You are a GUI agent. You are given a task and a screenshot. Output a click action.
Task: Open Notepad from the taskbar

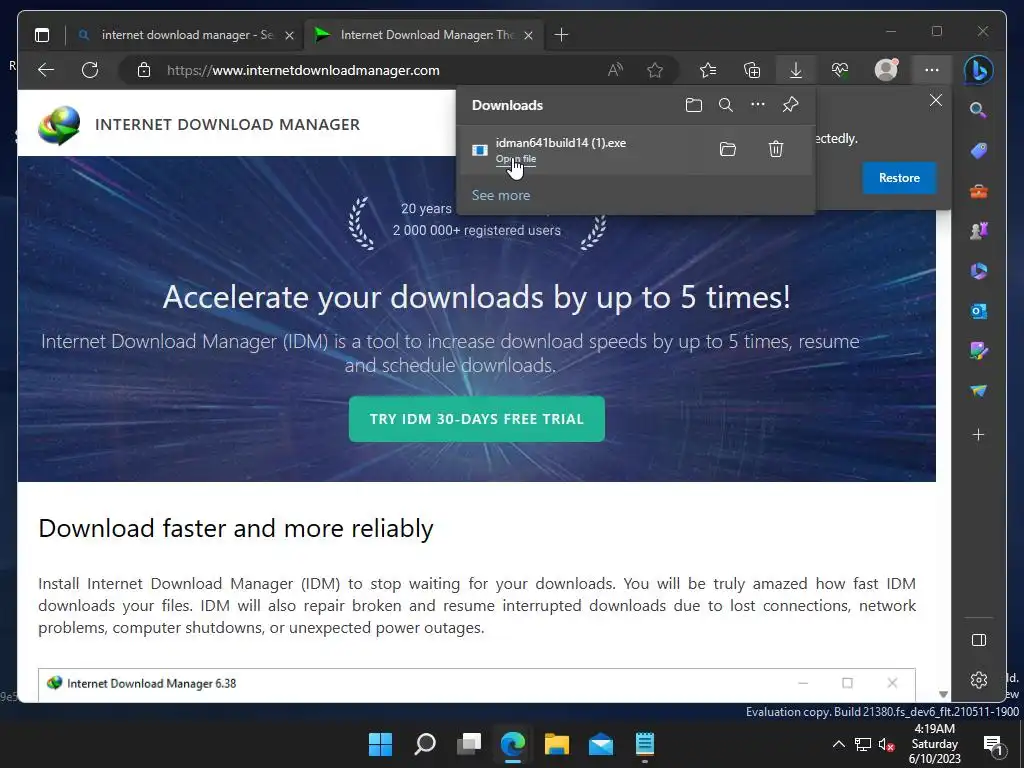(x=645, y=744)
